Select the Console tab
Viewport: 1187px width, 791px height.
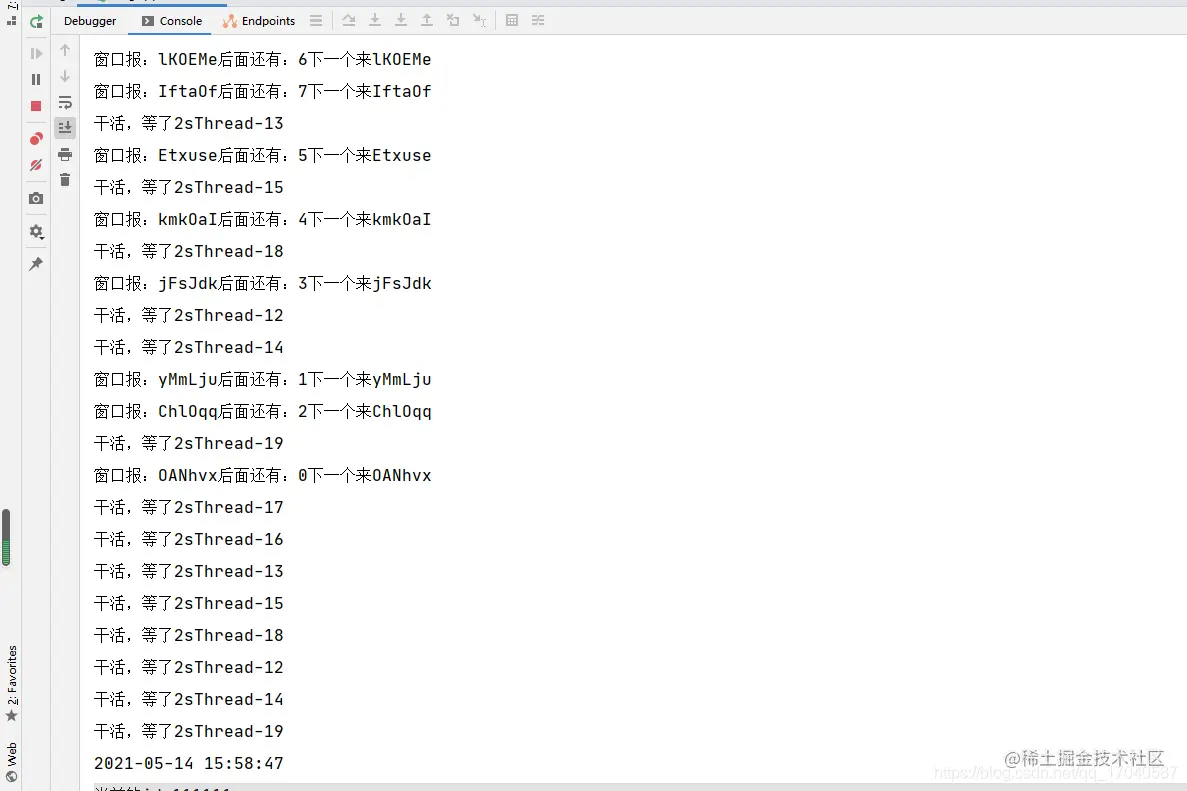tap(172, 20)
